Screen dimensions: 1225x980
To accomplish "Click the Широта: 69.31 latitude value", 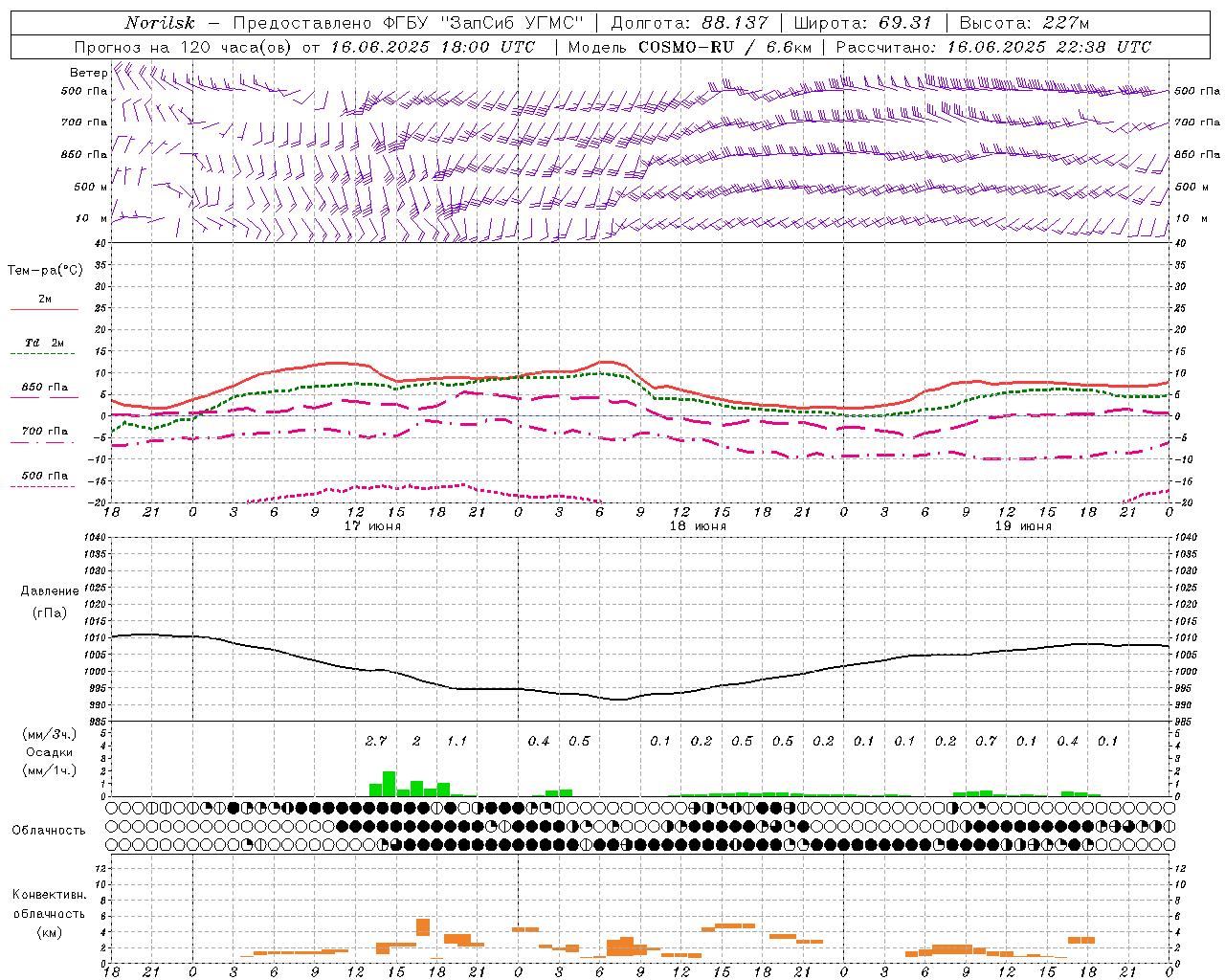I will tap(863, 23).
